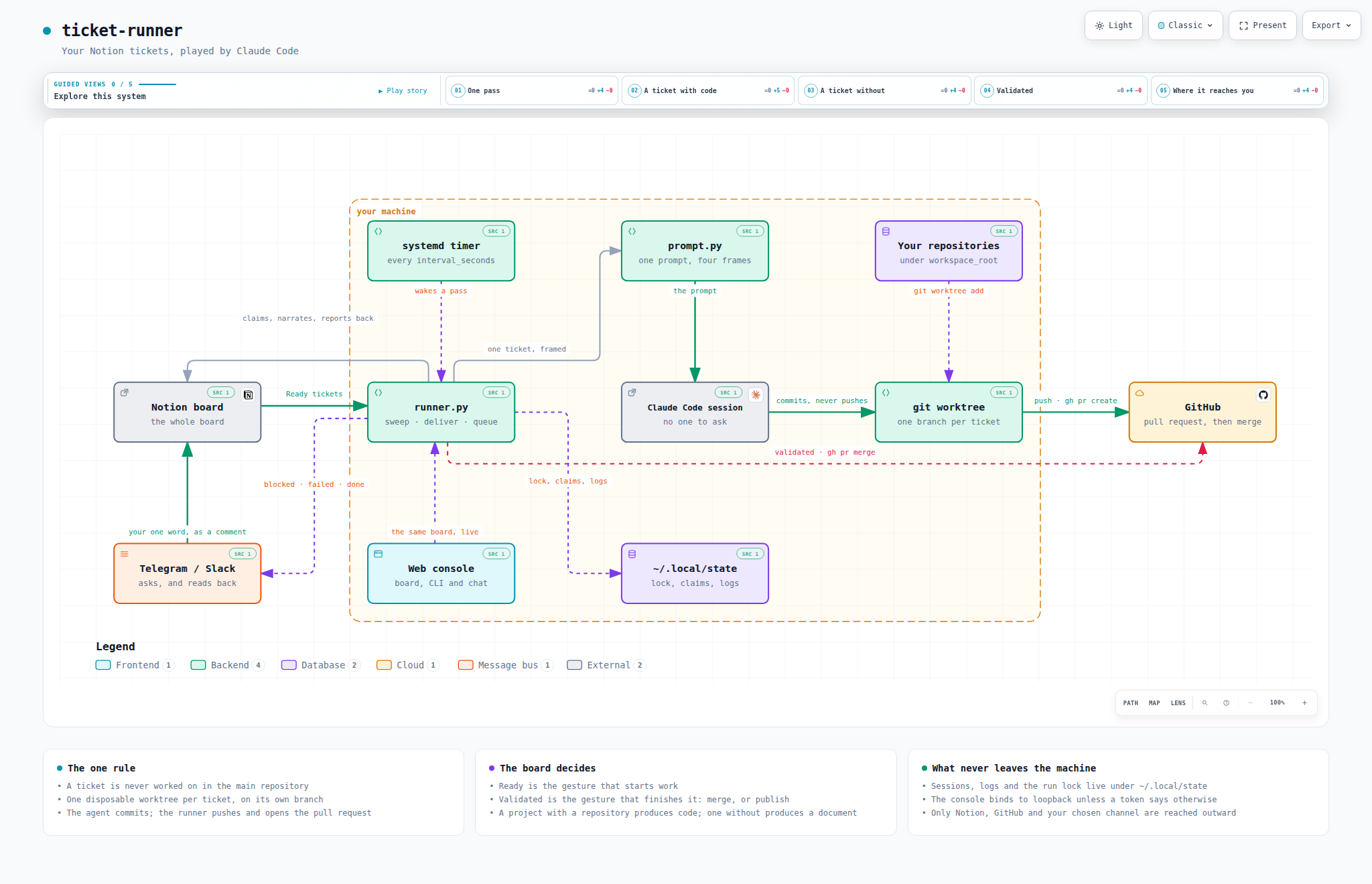This screenshot has width=1372, height=884.
Task: Click message bus icon on Telegram / Slack node
Action: pyautogui.click(x=125, y=554)
